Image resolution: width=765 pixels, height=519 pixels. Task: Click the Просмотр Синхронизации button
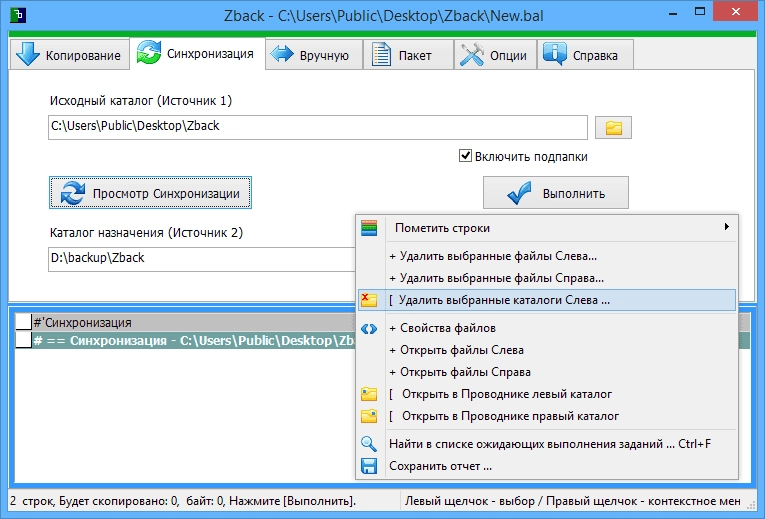click(x=150, y=193)
